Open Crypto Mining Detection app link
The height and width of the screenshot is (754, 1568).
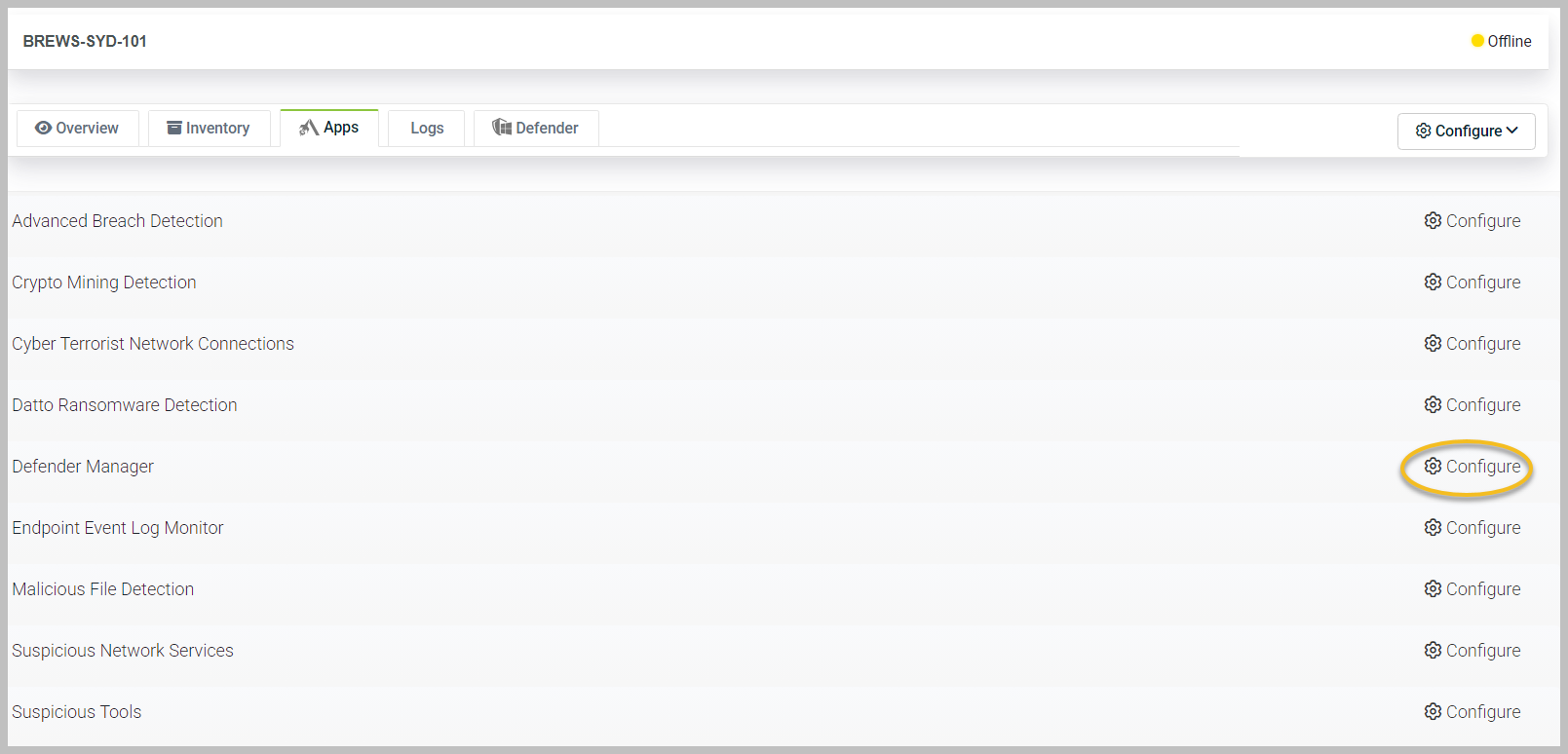pyautogui.click(x=104, y=283)
